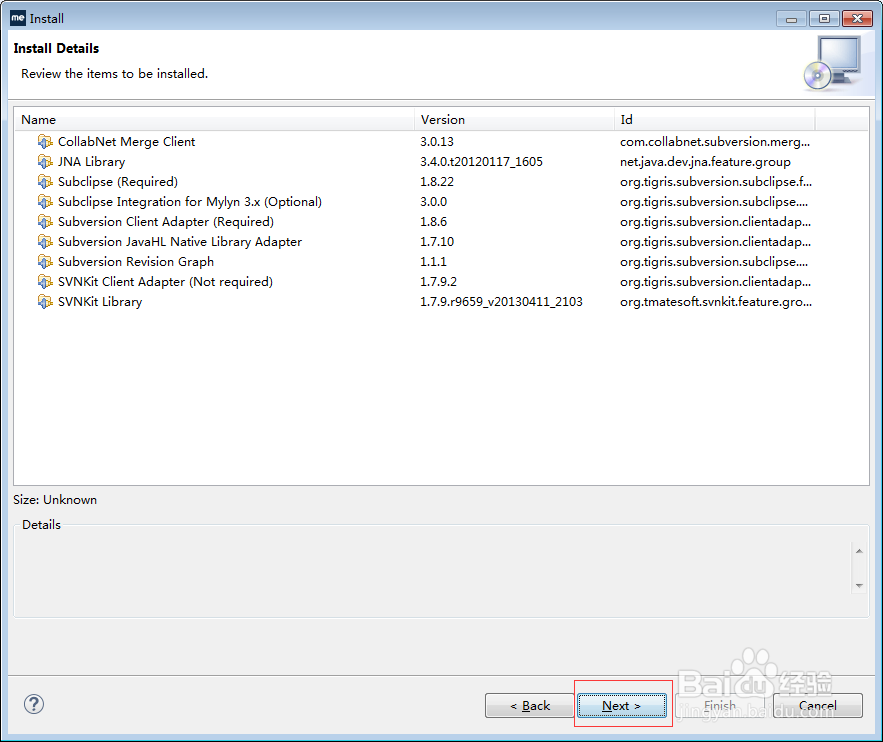Viewport: 883px width, 742px height.
Task: Select the SVNKit Library row name
Action: click(100, 302)
